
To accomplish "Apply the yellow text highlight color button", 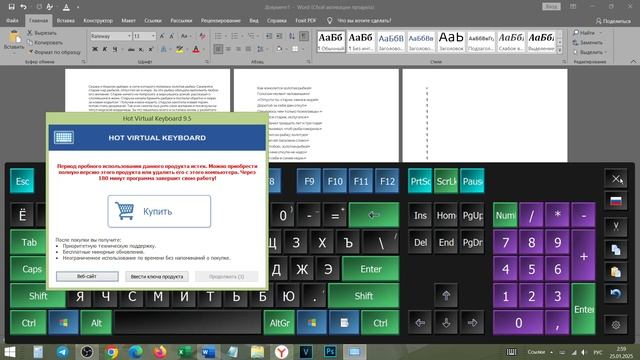I will point(180,49).
